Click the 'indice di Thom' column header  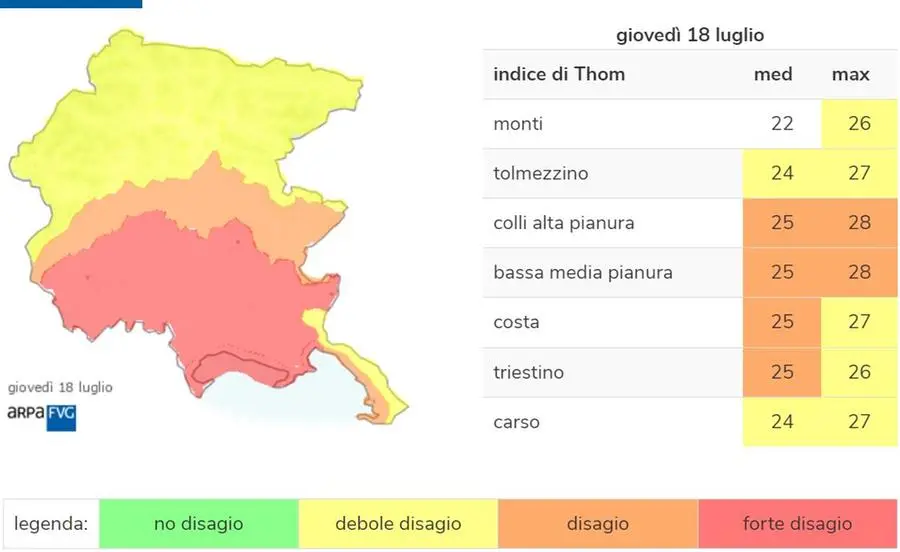tap(559, 74)
